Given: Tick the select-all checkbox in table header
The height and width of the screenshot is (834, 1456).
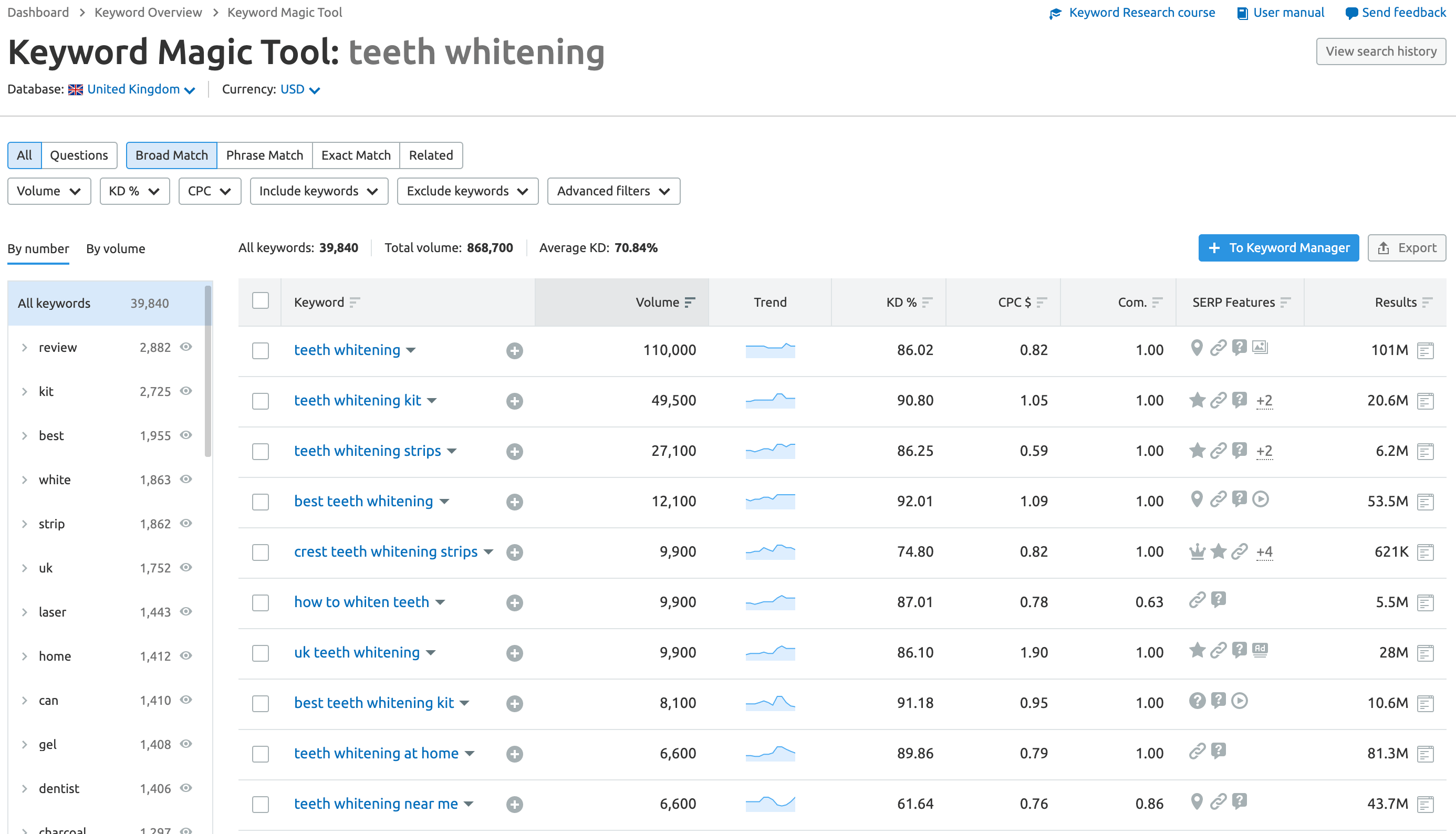Looking at the screenshot, I should (x=260, y=301).
